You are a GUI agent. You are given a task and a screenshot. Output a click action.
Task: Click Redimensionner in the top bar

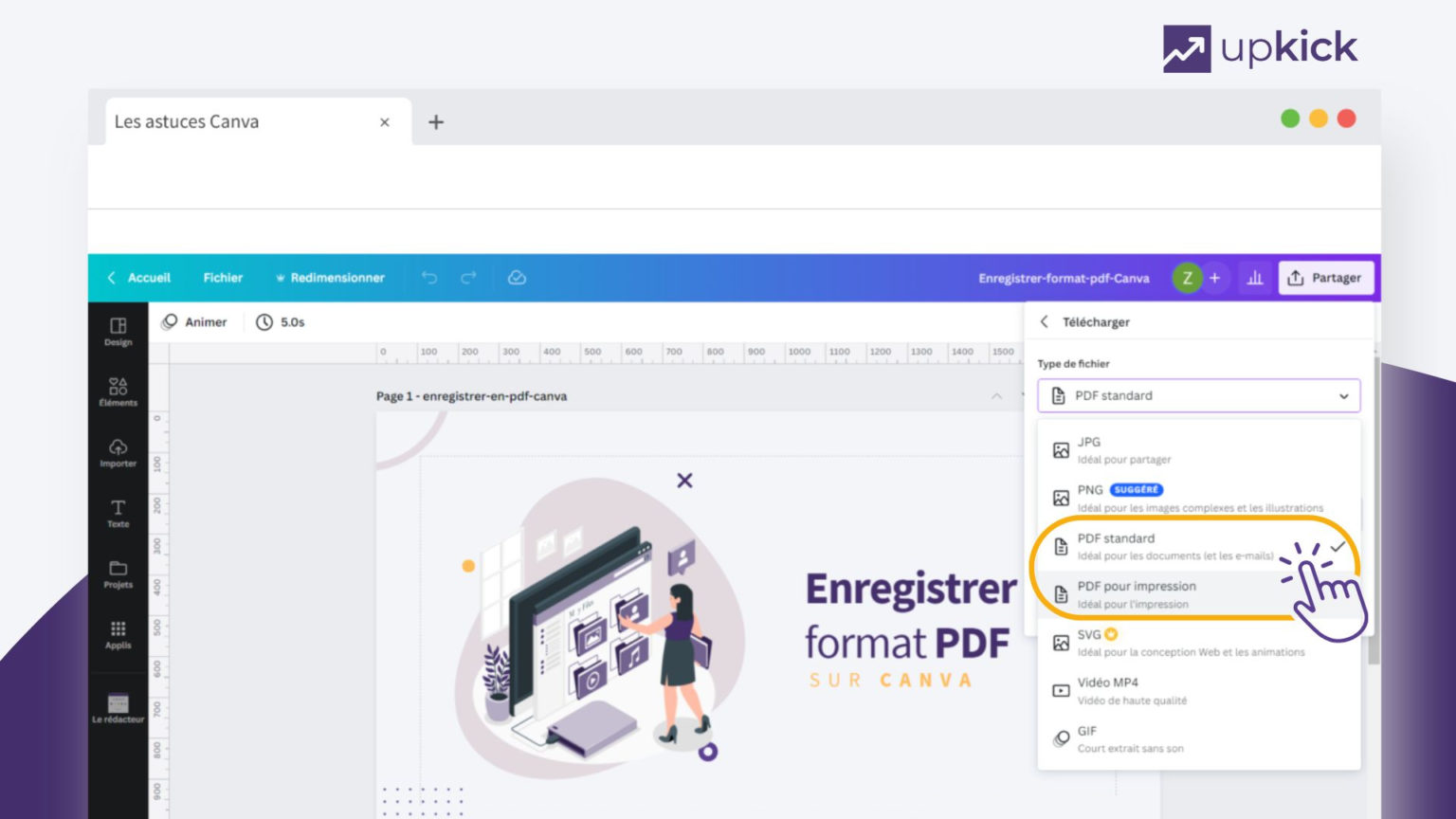(337, 278)
